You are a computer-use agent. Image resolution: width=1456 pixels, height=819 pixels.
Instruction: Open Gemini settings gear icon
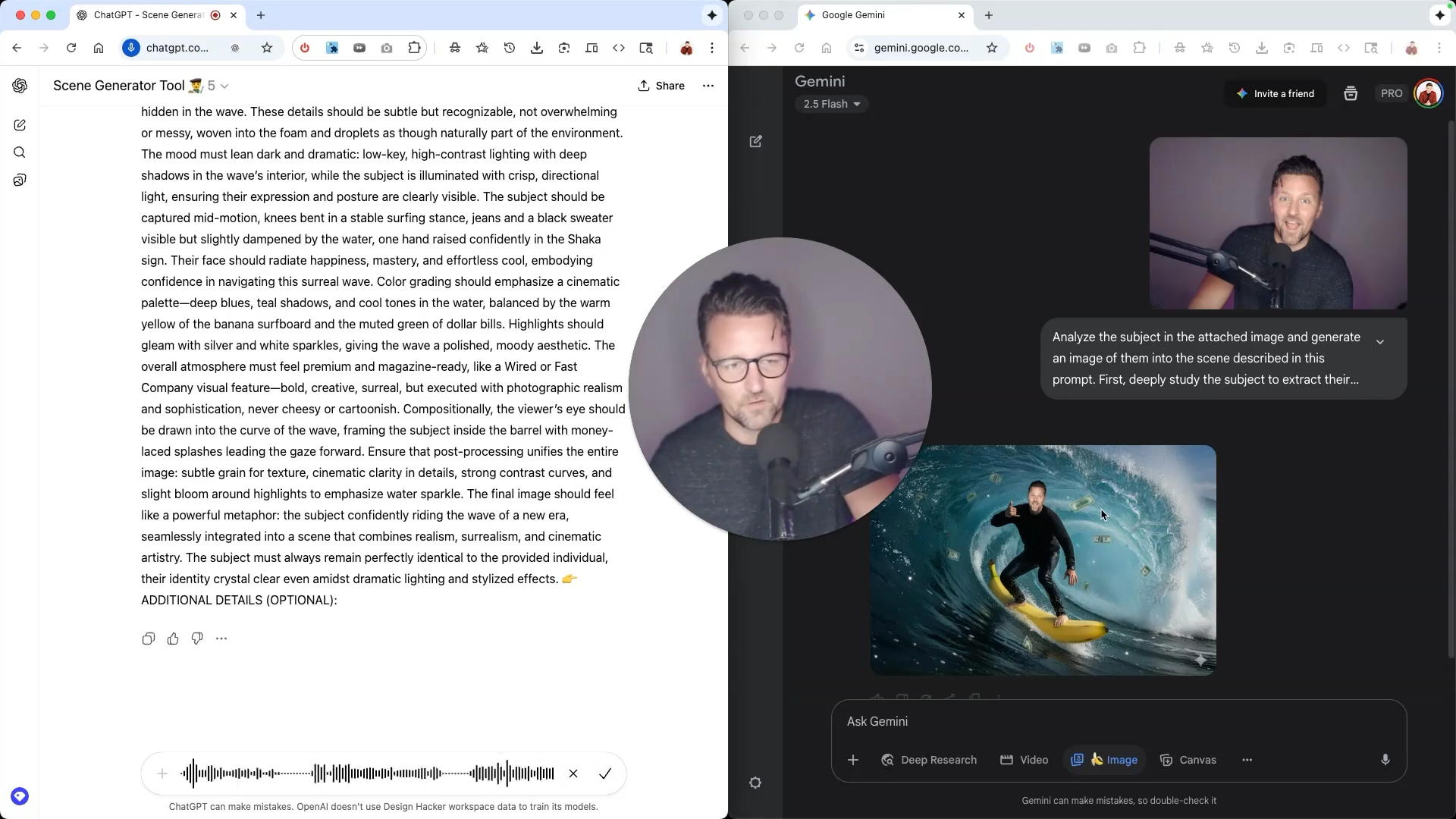point(755,783)
